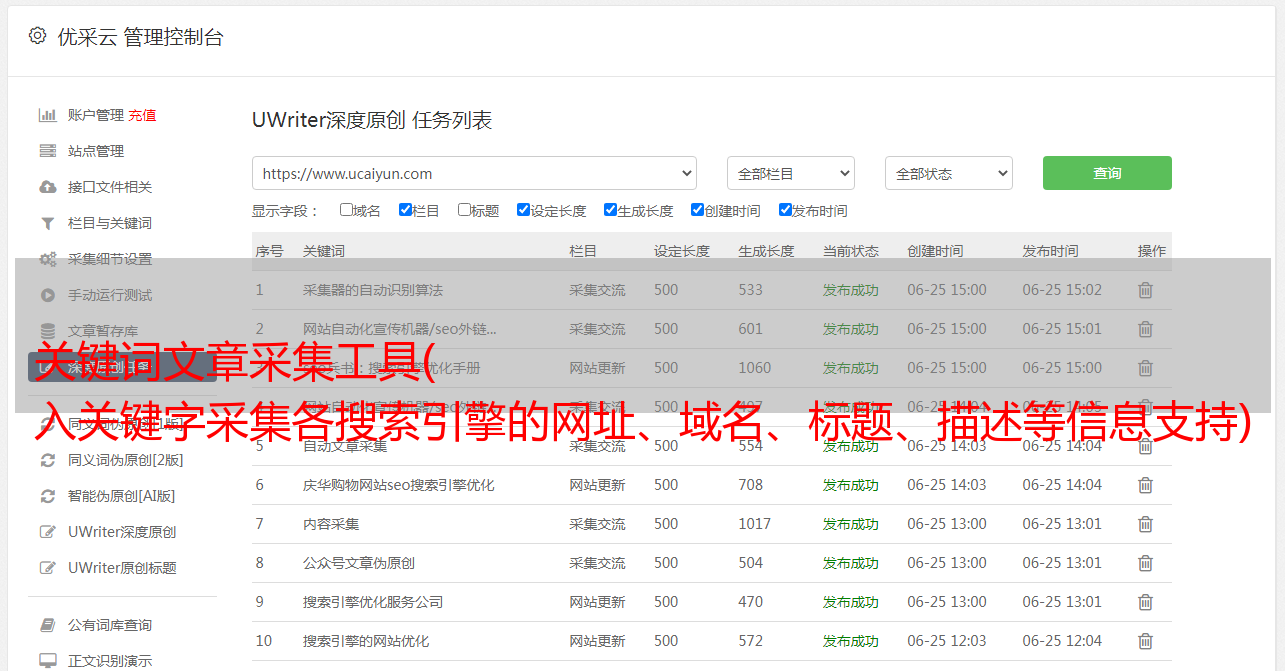Toggle the 标题 display field checkbox
1285x671 pixels.
(464, 210)
